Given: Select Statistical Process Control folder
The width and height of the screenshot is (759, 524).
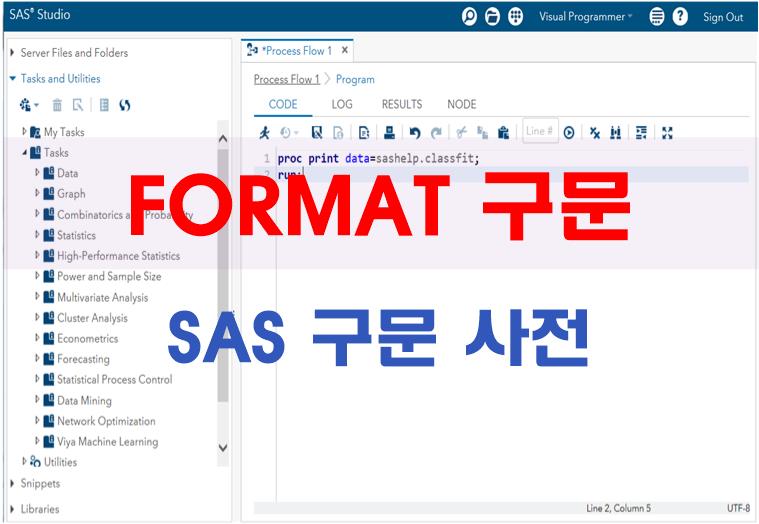Looking at the screenshot, I should pyautogui.click(x=114, y=379).
